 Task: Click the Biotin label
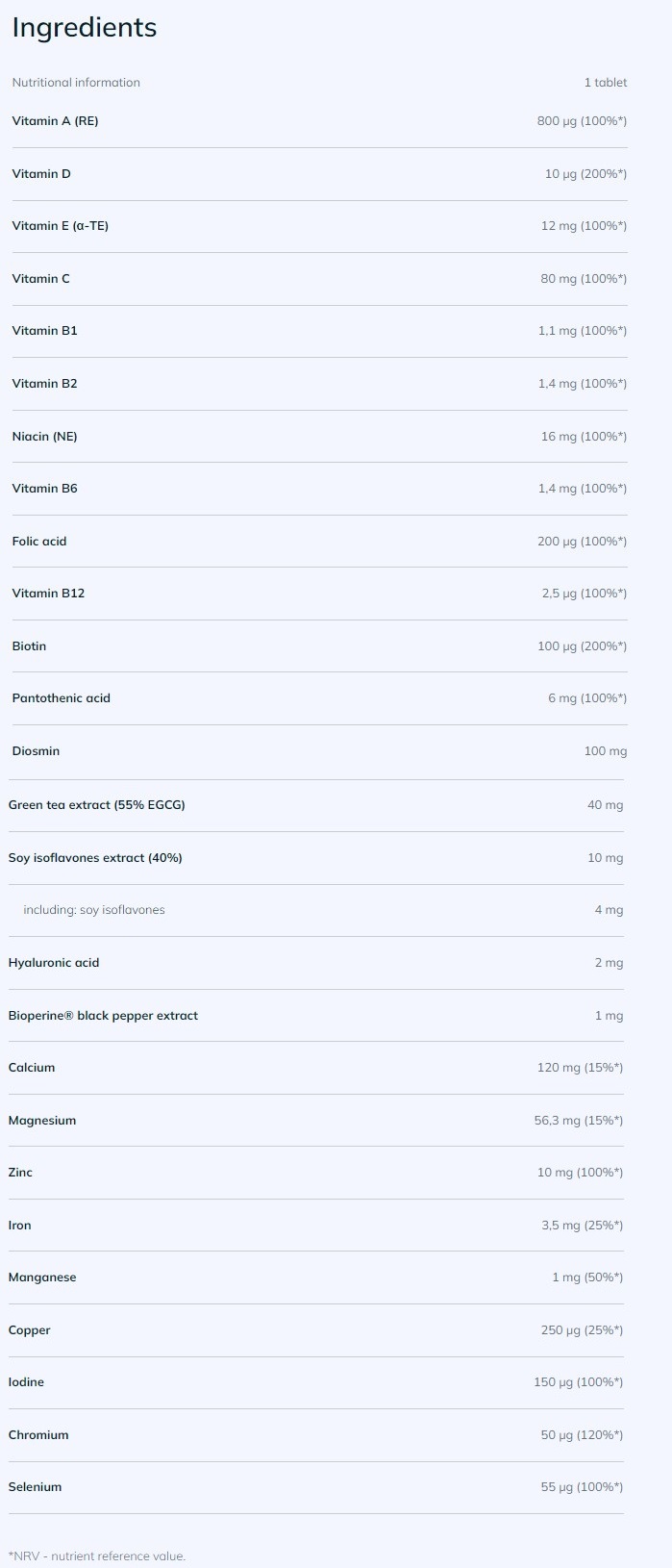pyautogui.click(x=29, y=646)
